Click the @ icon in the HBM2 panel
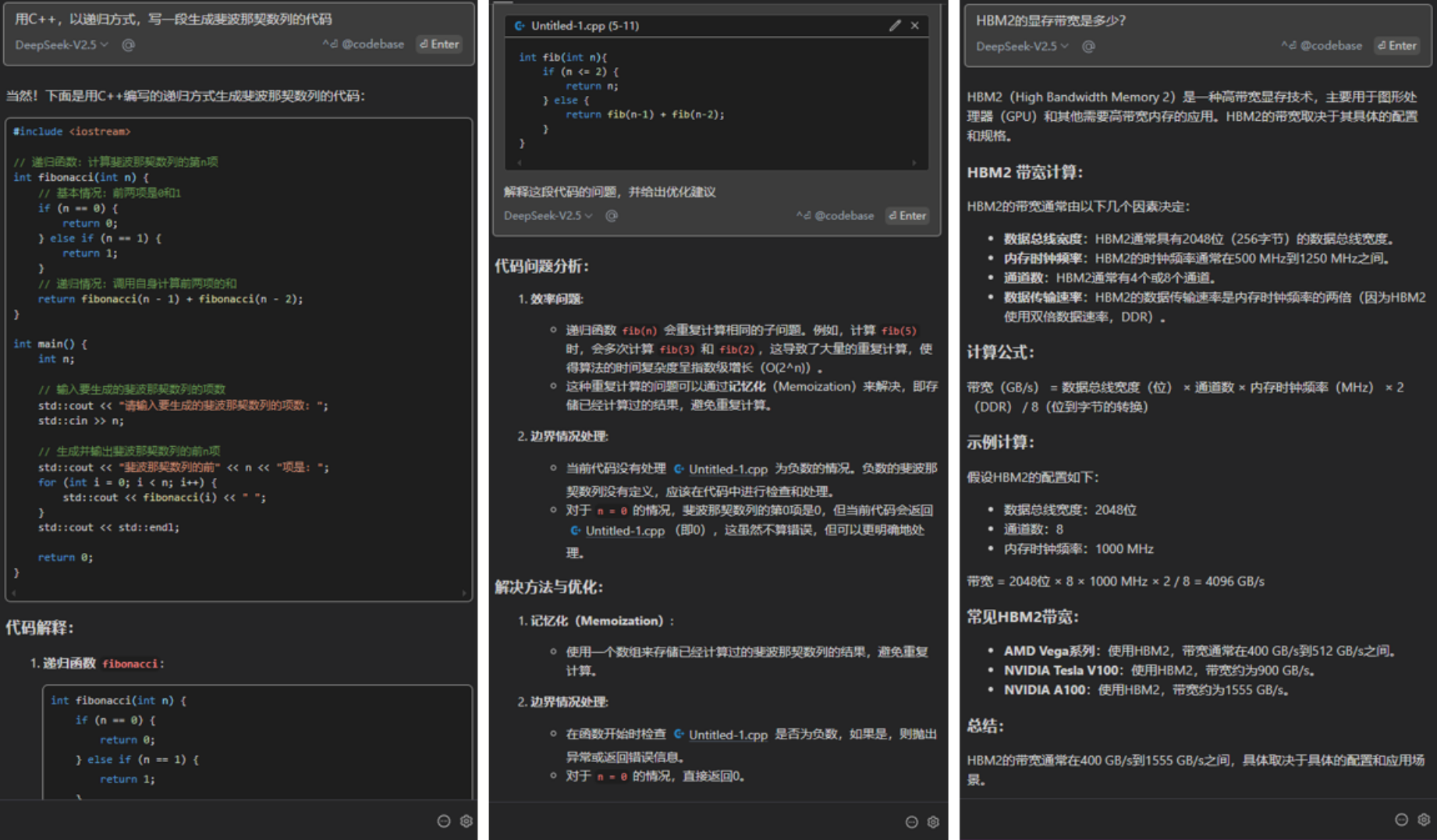 pyautogui.click(x=1088, y=47)
